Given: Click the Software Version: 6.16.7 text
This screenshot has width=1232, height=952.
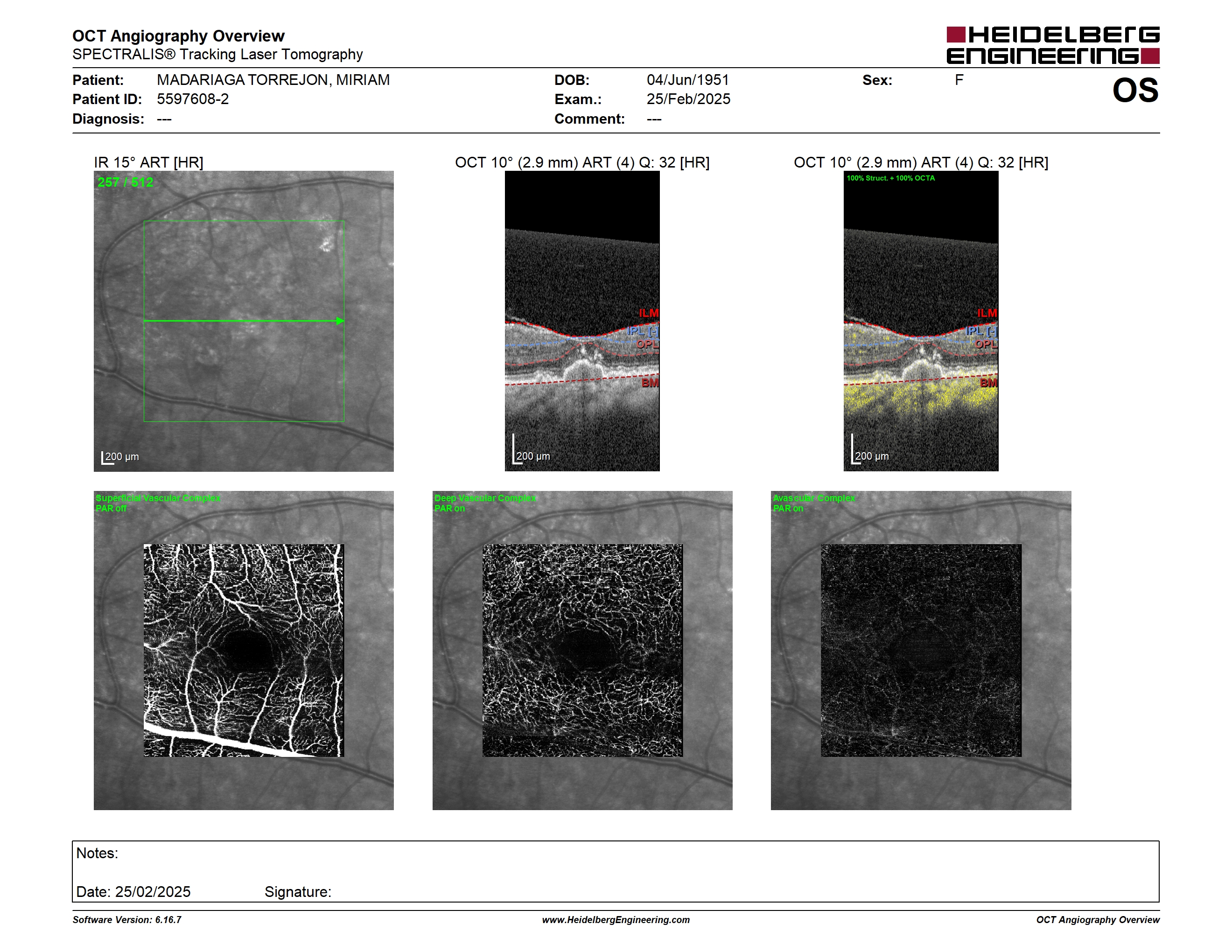Looking at the screenshot, I should (x=127, y=920).
